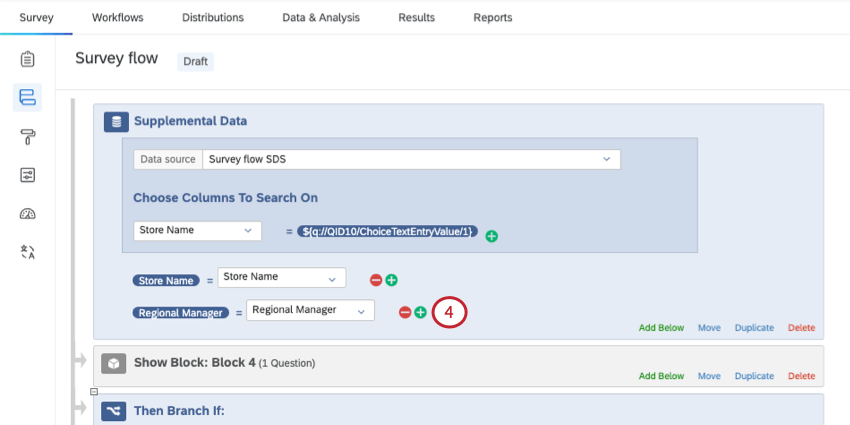Open the Quotas gauge icon
The image size is (850, 425).
tap(28, 213)
